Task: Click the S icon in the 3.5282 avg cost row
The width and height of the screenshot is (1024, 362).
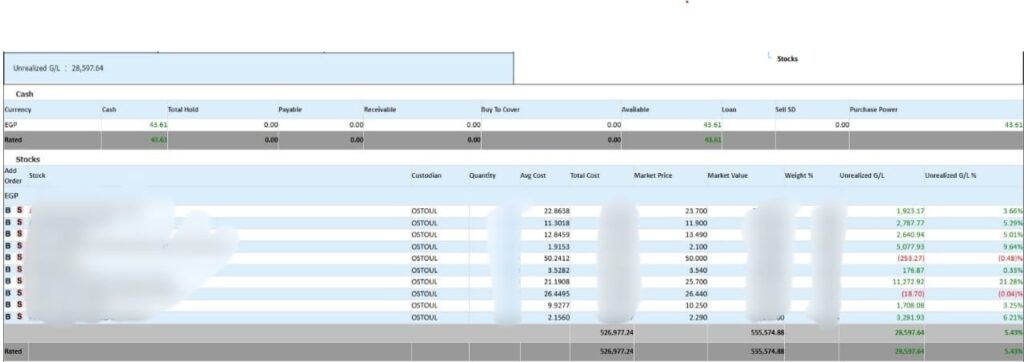Action: [19, 269]
